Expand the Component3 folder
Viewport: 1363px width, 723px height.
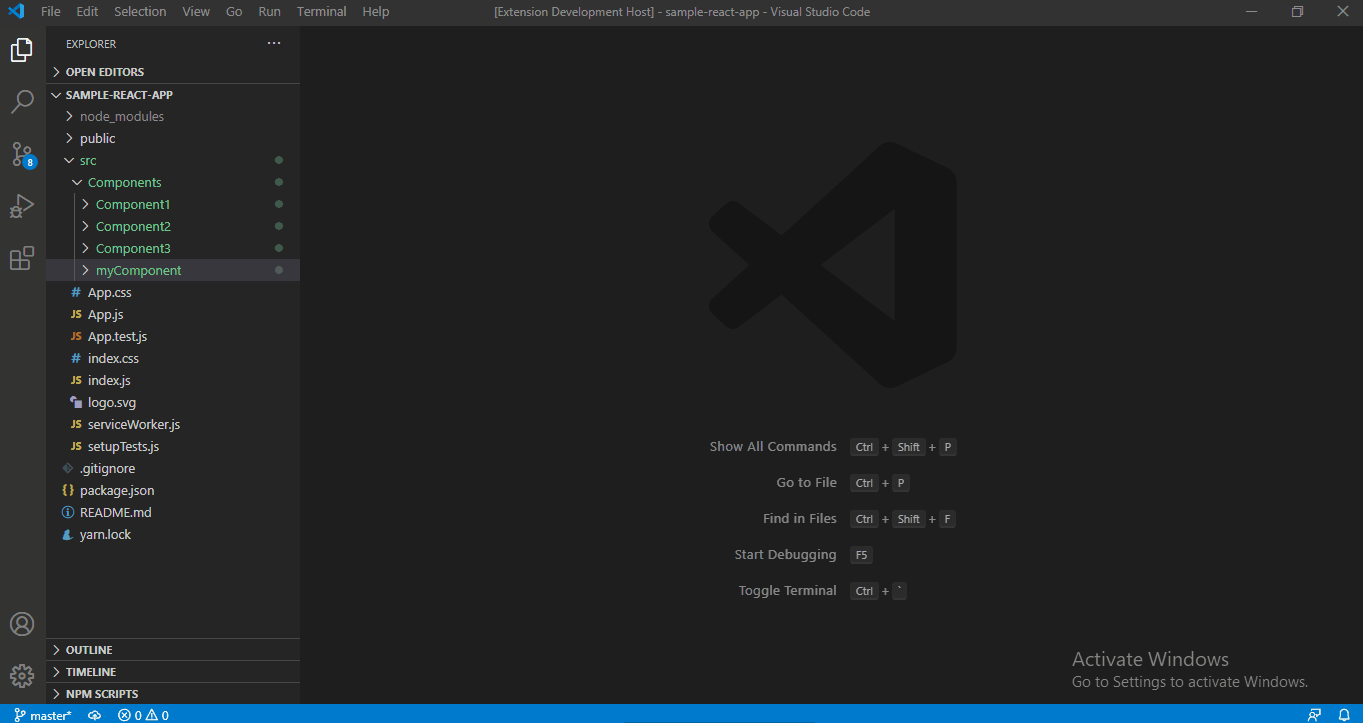click(173, 248)
